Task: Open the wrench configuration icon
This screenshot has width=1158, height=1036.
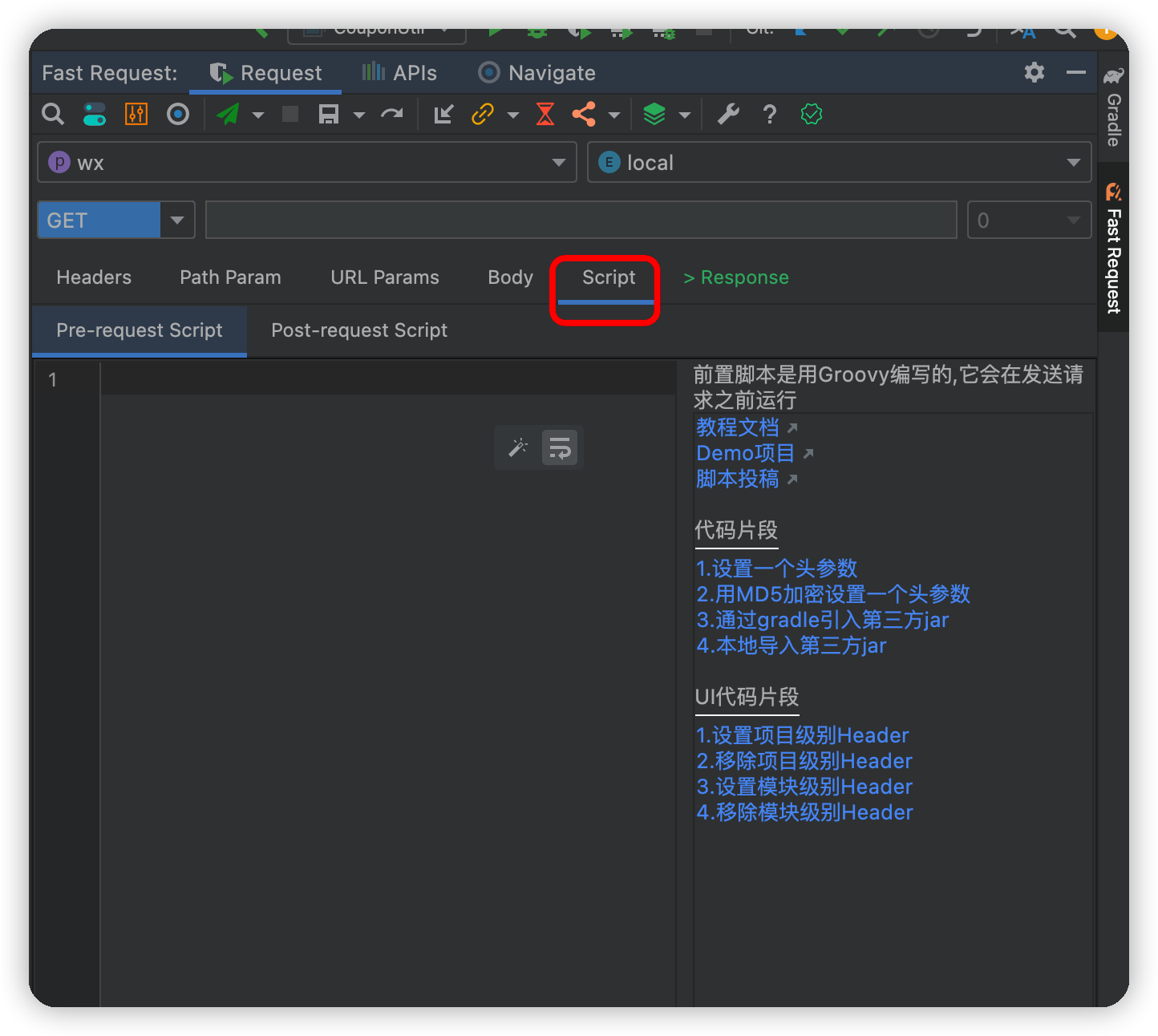Action: point(727,114)
